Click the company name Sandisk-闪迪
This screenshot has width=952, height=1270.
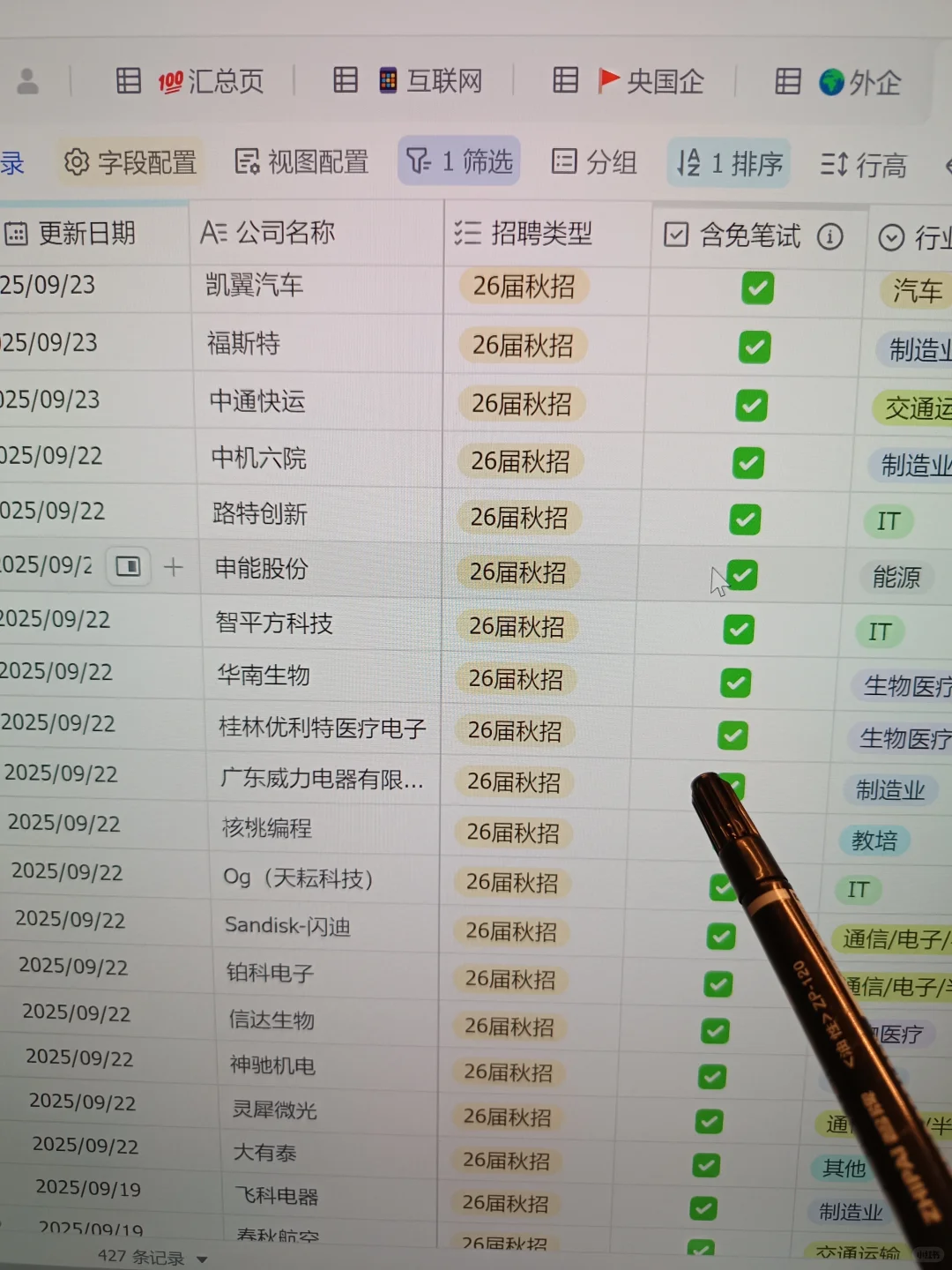[x=287, y=925]
